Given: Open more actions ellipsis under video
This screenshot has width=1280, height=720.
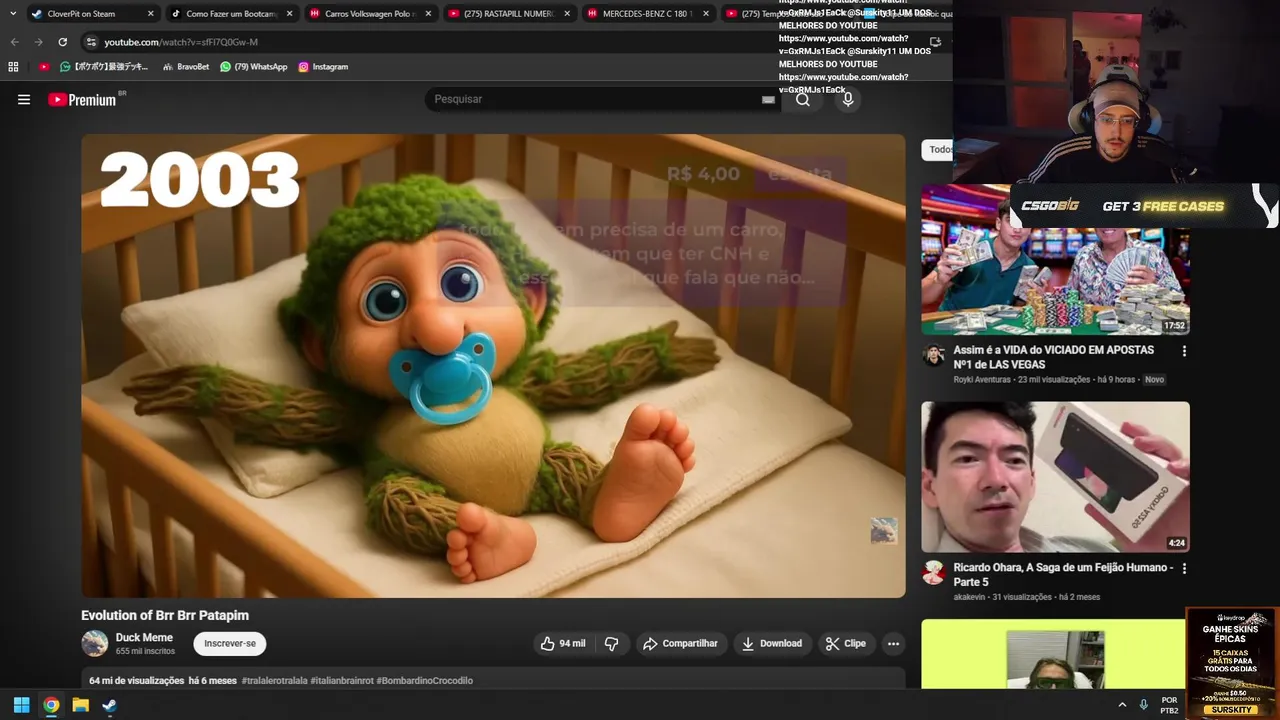Looking at the screenshot, I should pyautogui.click(x=893, y=643).
